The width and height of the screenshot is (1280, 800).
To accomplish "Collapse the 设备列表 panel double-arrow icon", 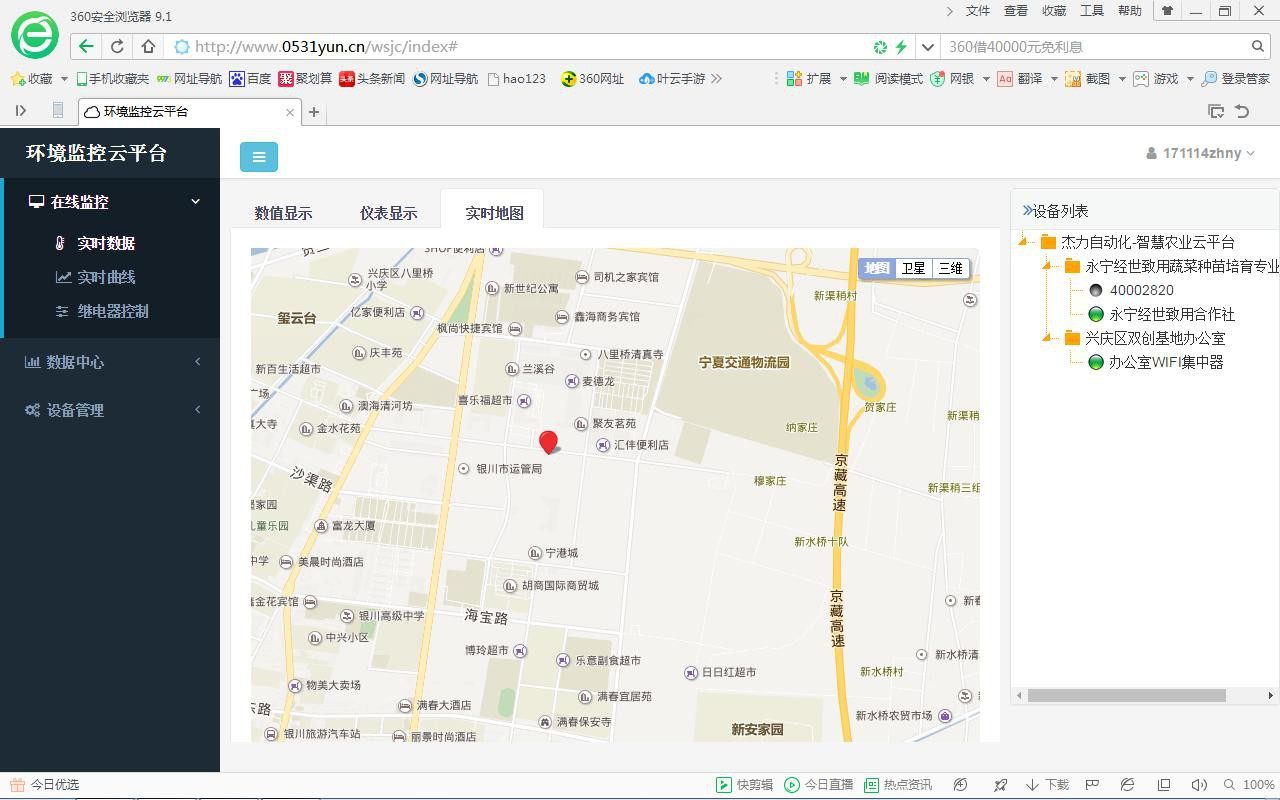I will tap(1027, 210).
